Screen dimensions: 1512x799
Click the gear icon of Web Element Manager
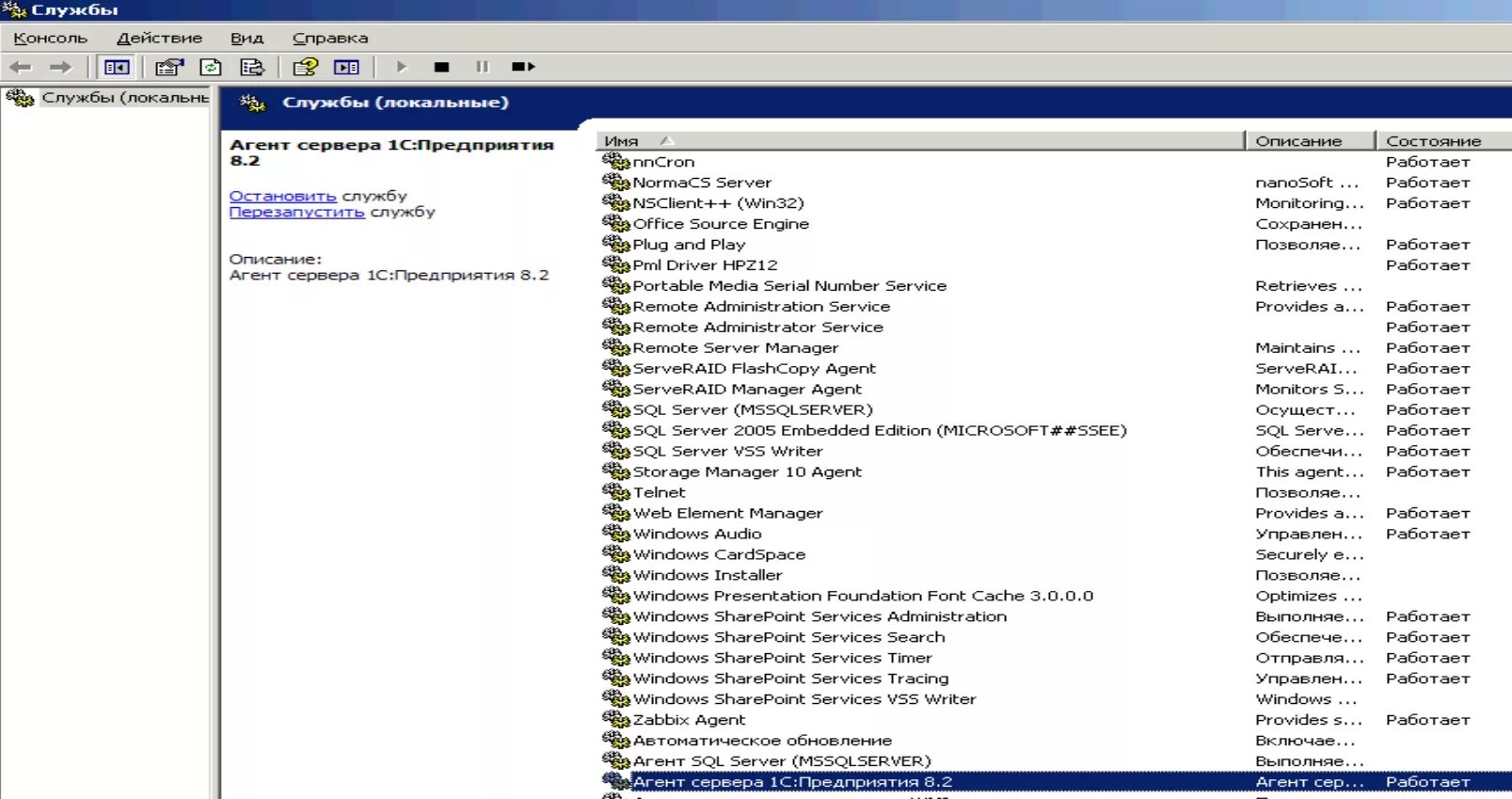coord(615,512)
